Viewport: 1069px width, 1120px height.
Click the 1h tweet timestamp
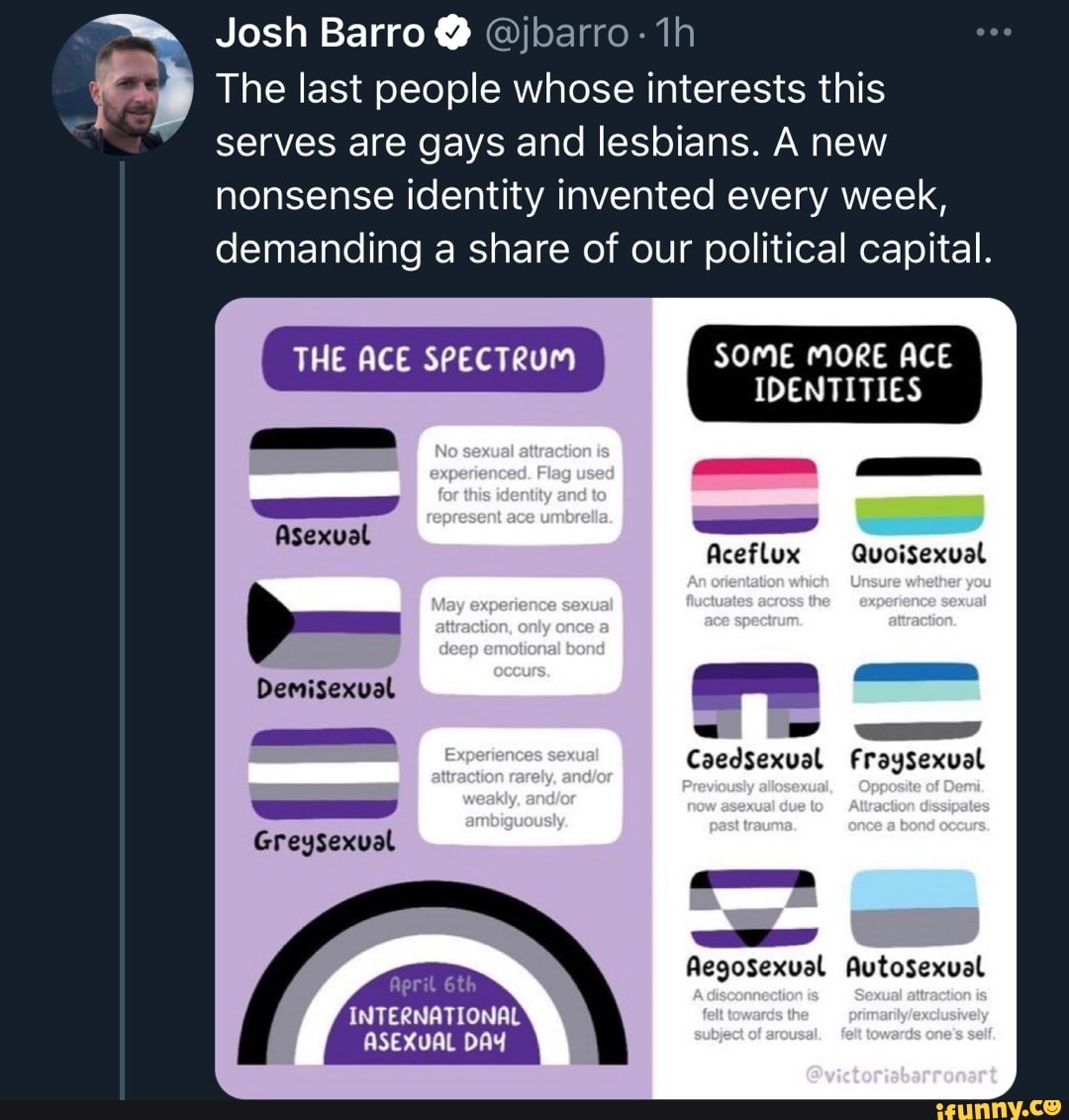[678, 35]
